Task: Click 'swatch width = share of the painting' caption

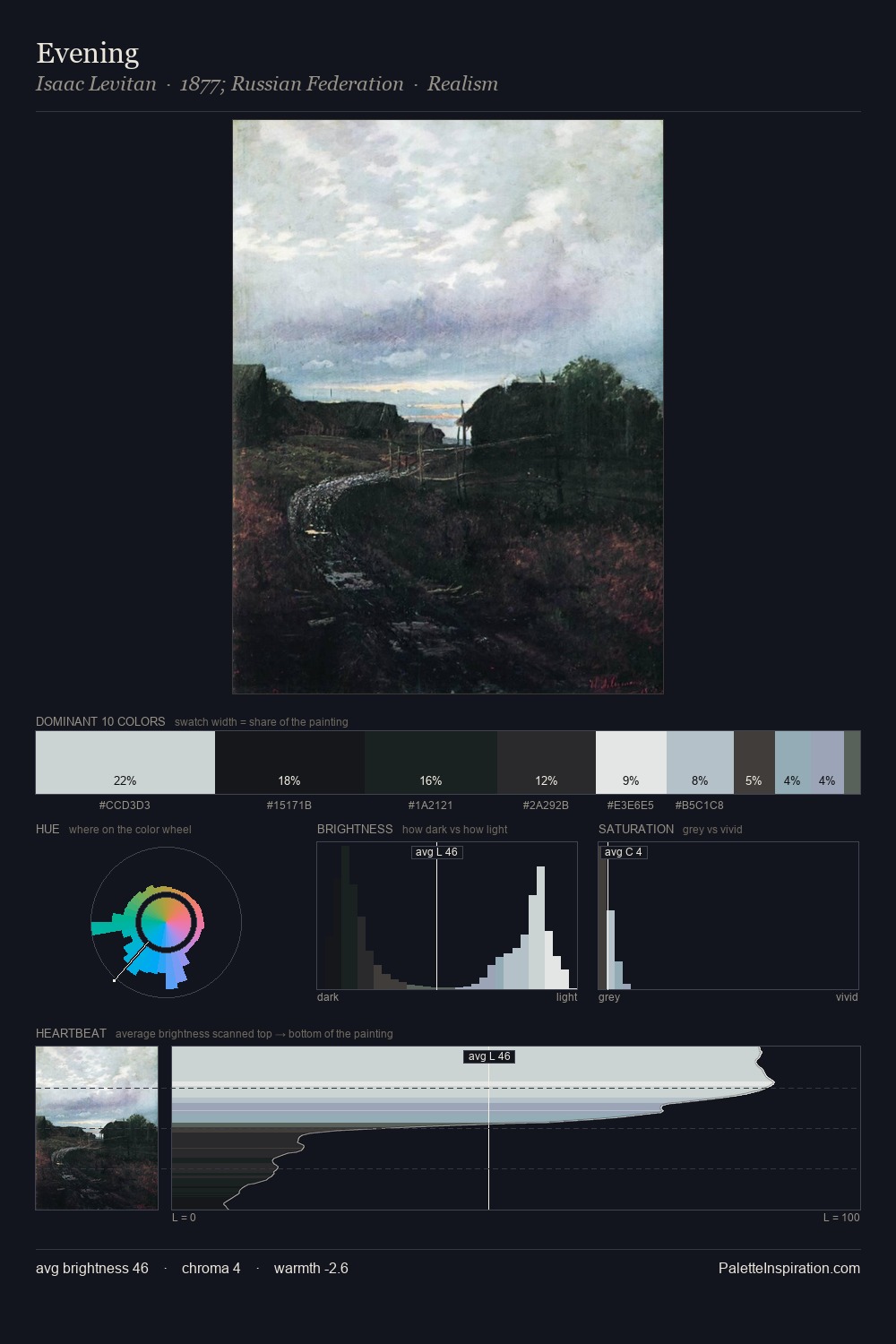Action: point(262,722)
